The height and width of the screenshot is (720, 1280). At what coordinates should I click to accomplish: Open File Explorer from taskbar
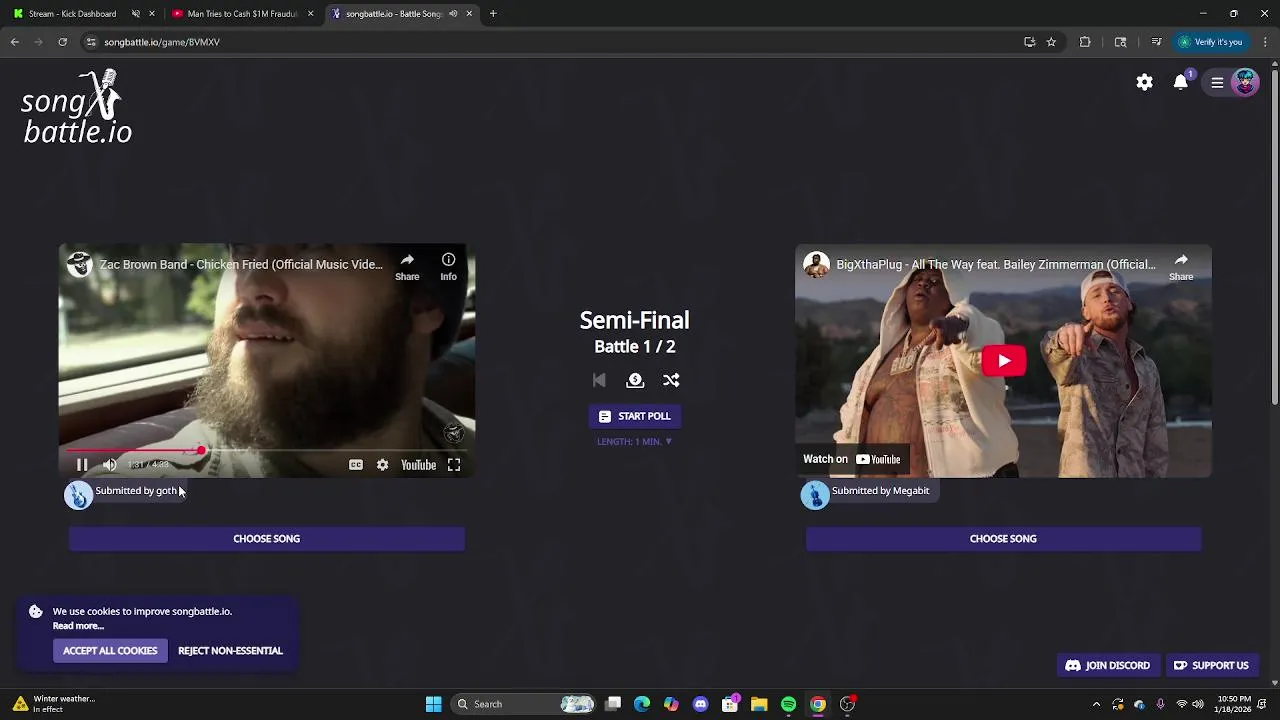[759, 704]
